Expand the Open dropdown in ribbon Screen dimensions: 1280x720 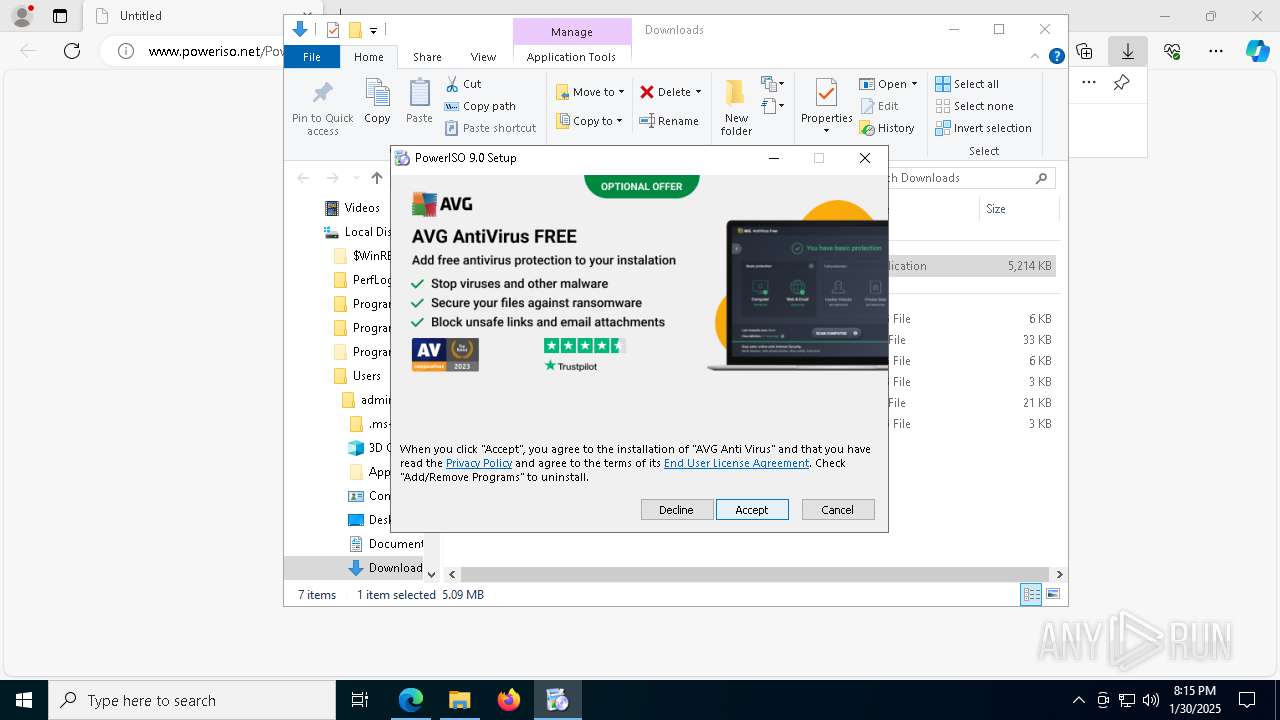point(888,84)
